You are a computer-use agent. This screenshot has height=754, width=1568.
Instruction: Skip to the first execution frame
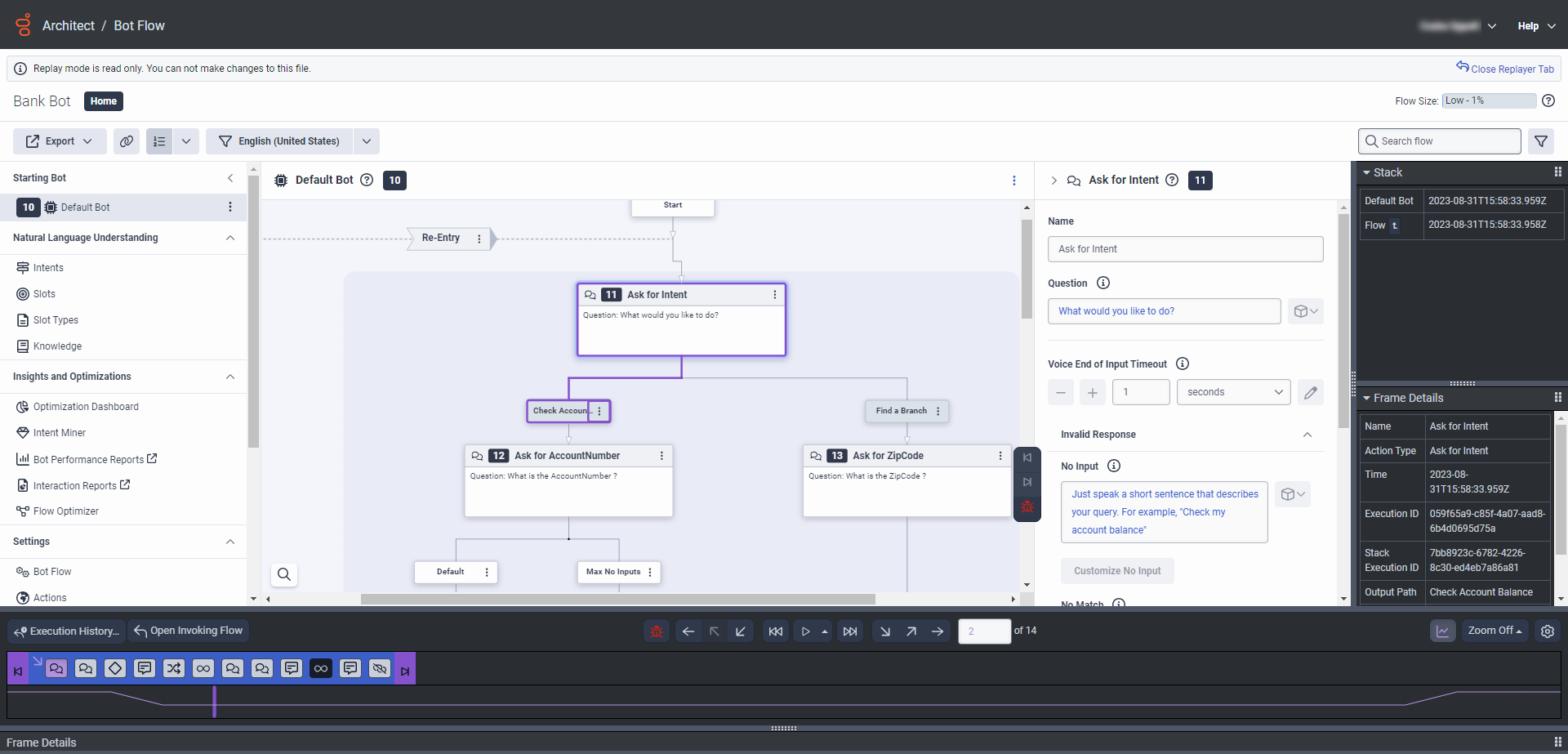click(775, 631)
